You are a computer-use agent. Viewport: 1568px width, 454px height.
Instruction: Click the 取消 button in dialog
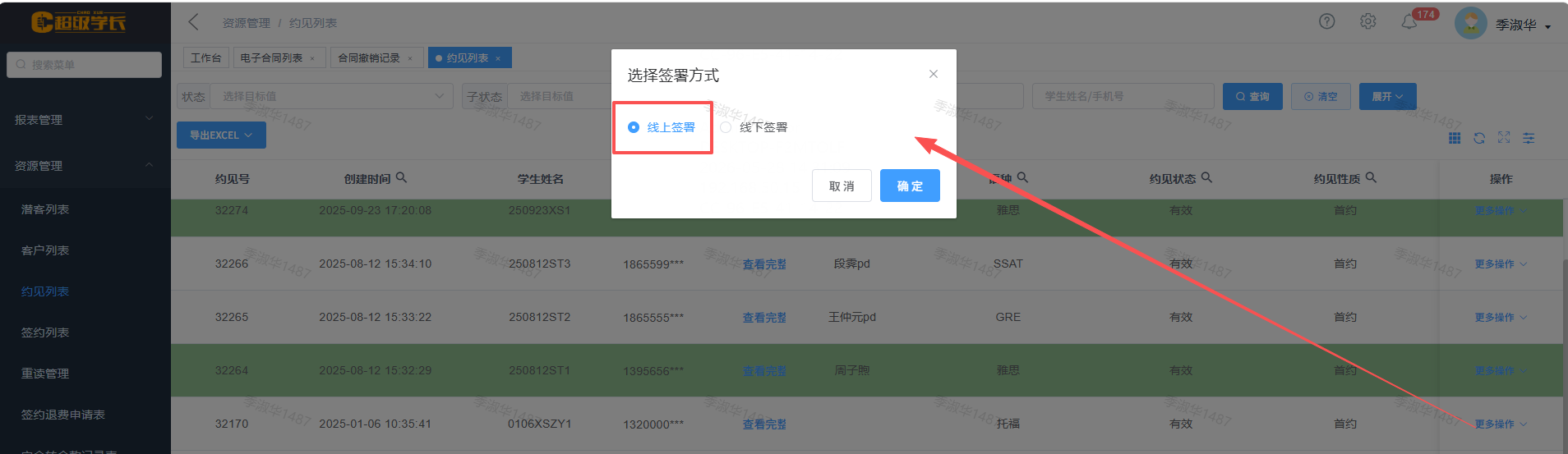click(x=842, y=186)
